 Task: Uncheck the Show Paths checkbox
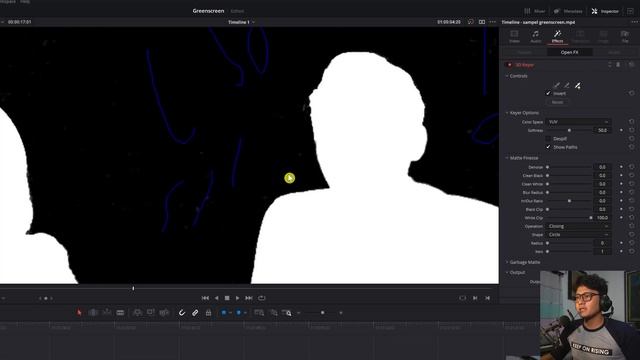pos(549,147)
